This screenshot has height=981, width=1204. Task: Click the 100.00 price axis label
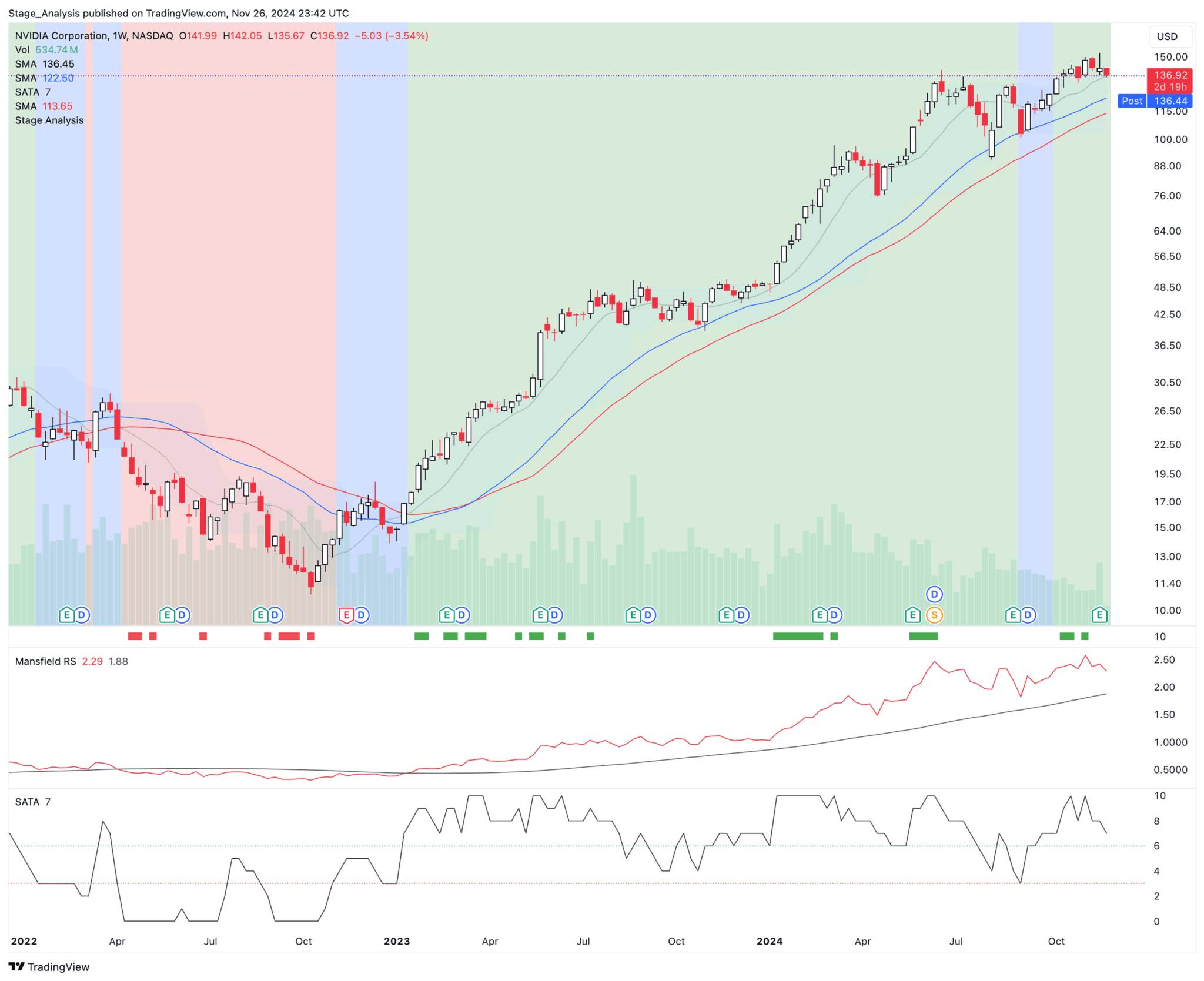[x=1170, y=139]
